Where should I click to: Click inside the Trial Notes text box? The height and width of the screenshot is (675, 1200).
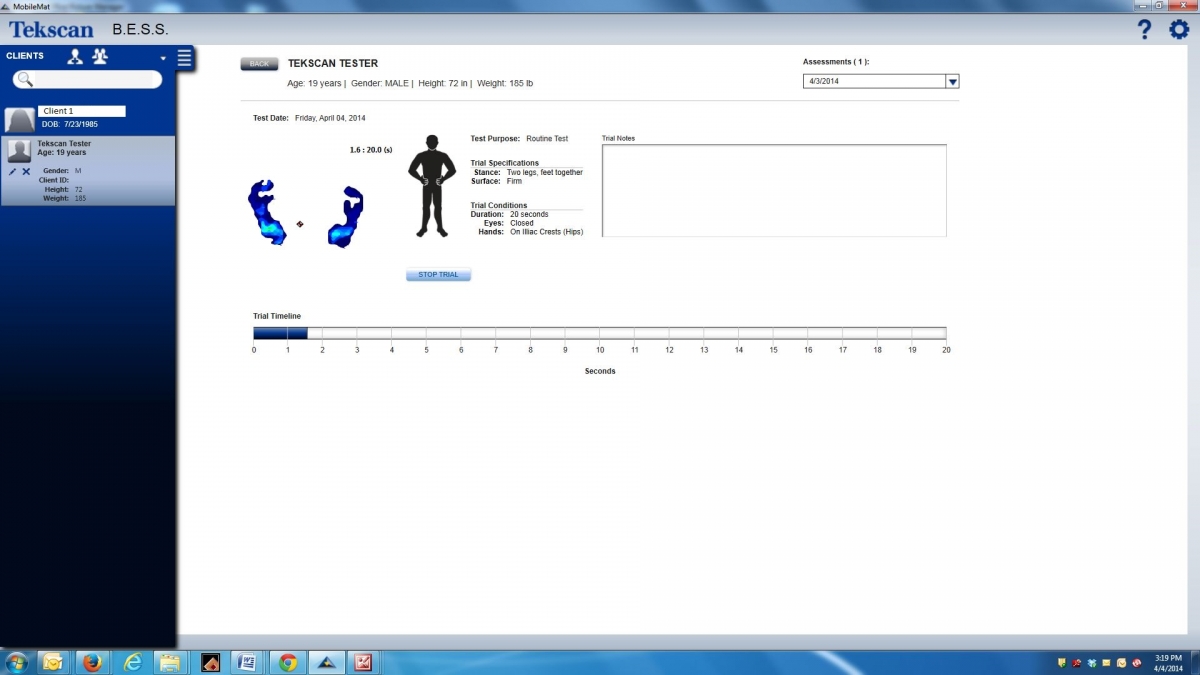click(x=773, y=190)
